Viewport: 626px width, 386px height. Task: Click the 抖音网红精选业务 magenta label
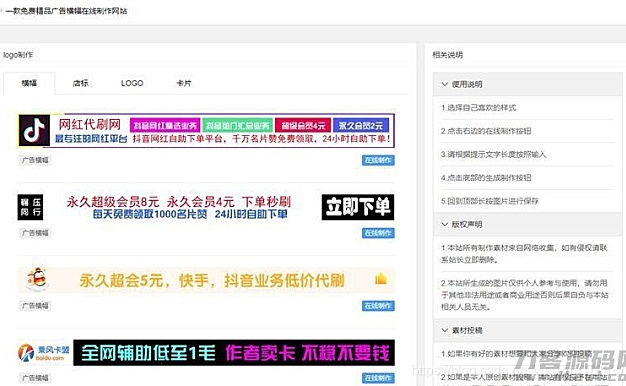pyautogui.click(x=165, y=126)
